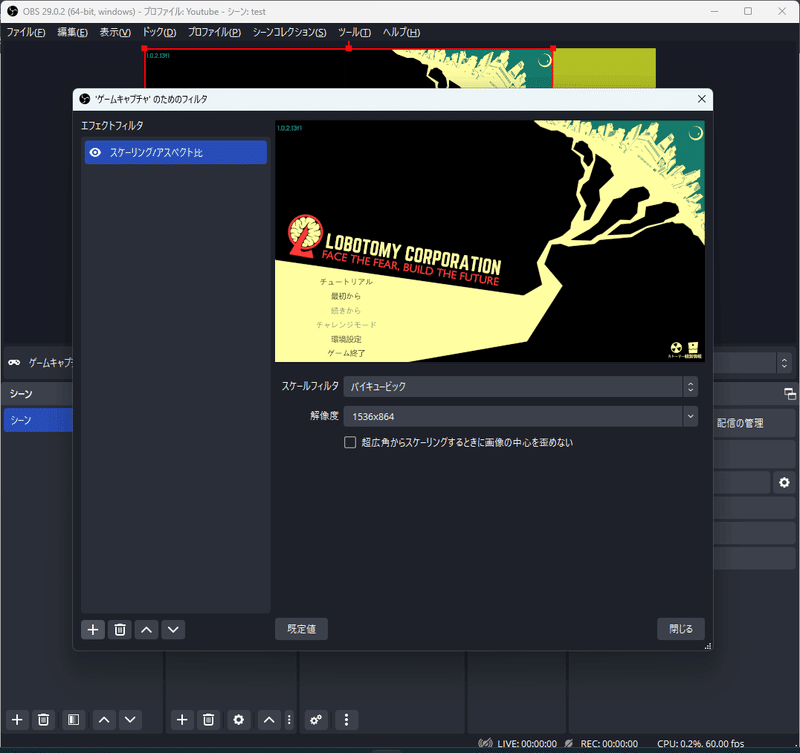Click the LIVE connection status icon
The width and height of the screenshot is (800, 753).
[x=485, y=743]
